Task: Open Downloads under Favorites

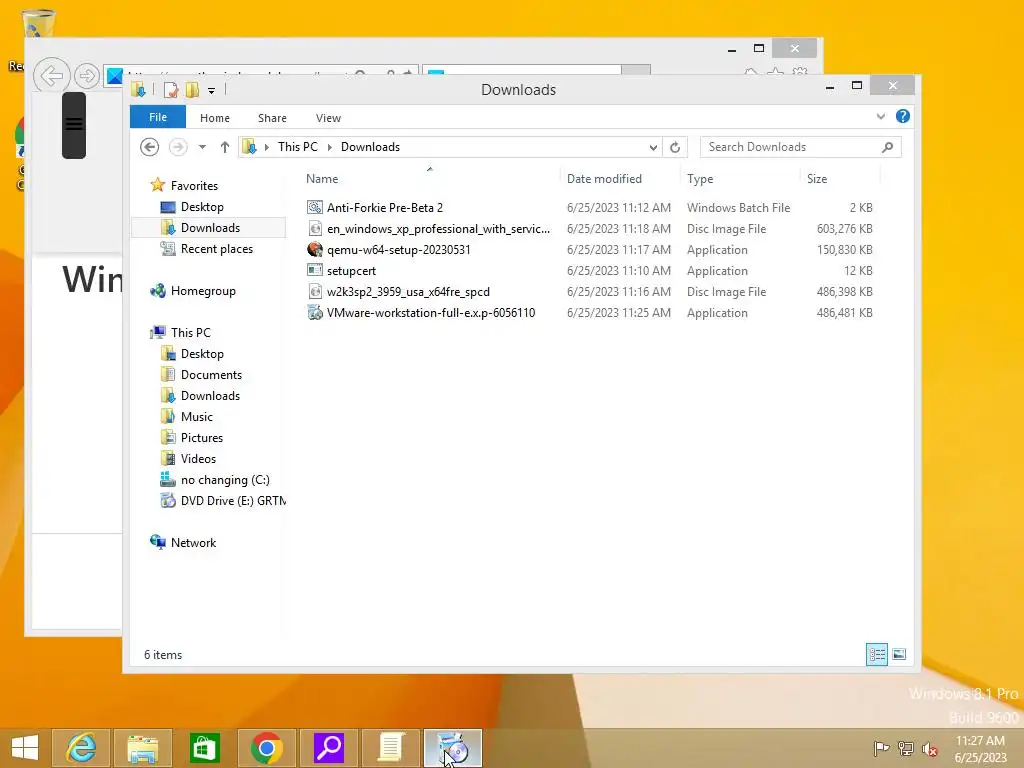Action: pyautogui.click(x=210, y=228)
